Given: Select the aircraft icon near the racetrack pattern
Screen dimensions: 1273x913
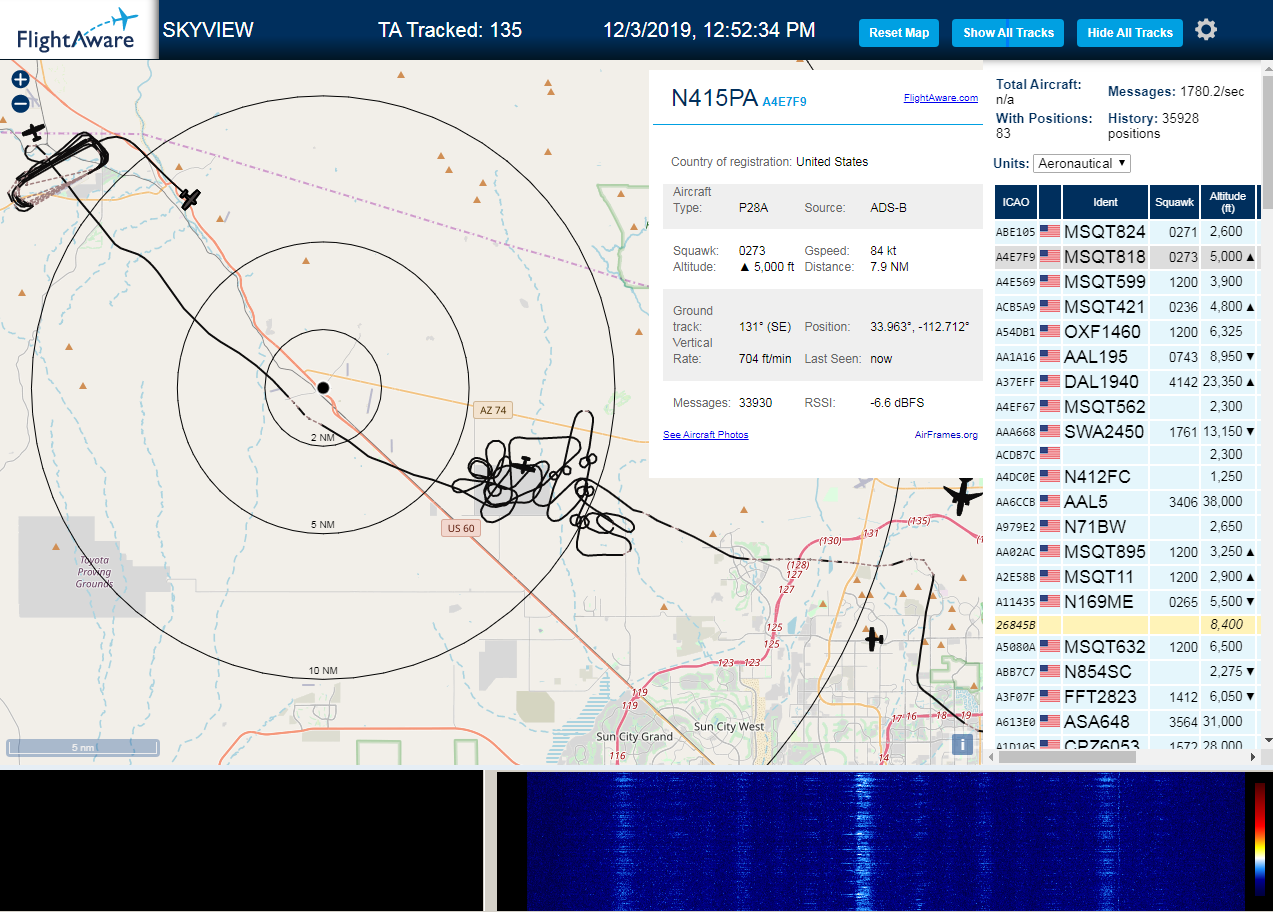Looking at the screenshot, I should (x=34, y=132).
